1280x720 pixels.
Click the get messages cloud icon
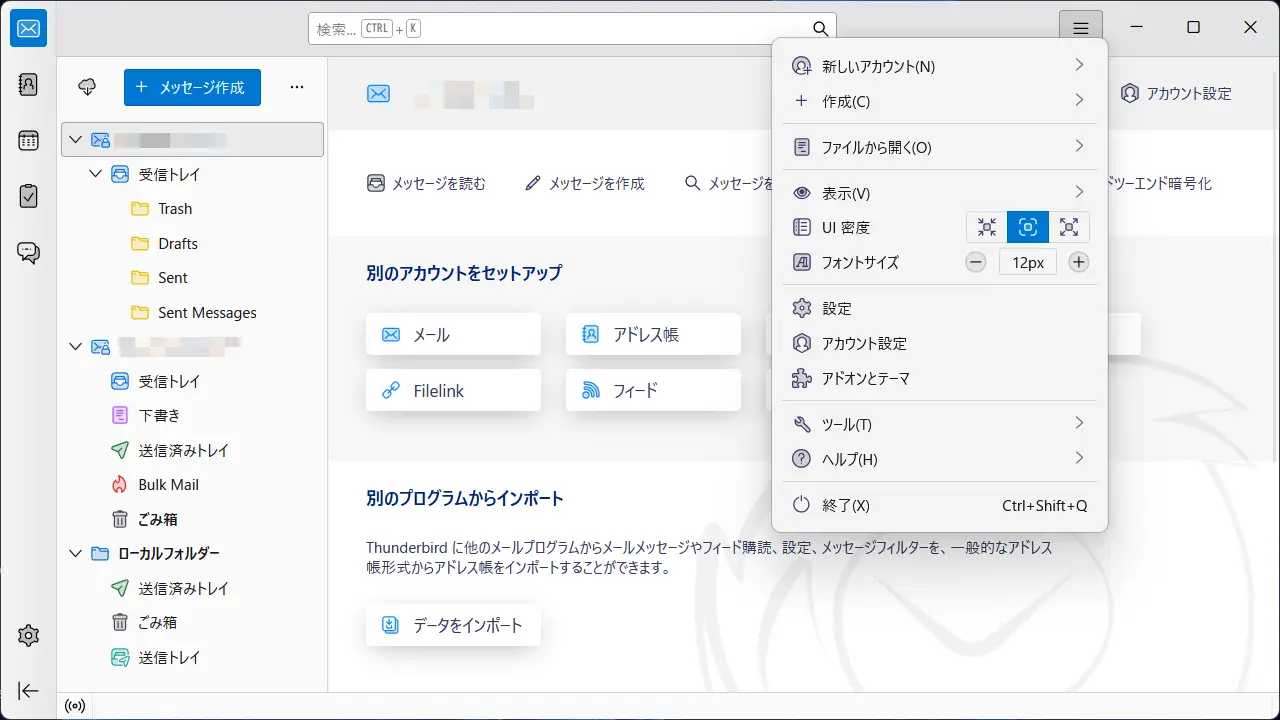[88, 87]
